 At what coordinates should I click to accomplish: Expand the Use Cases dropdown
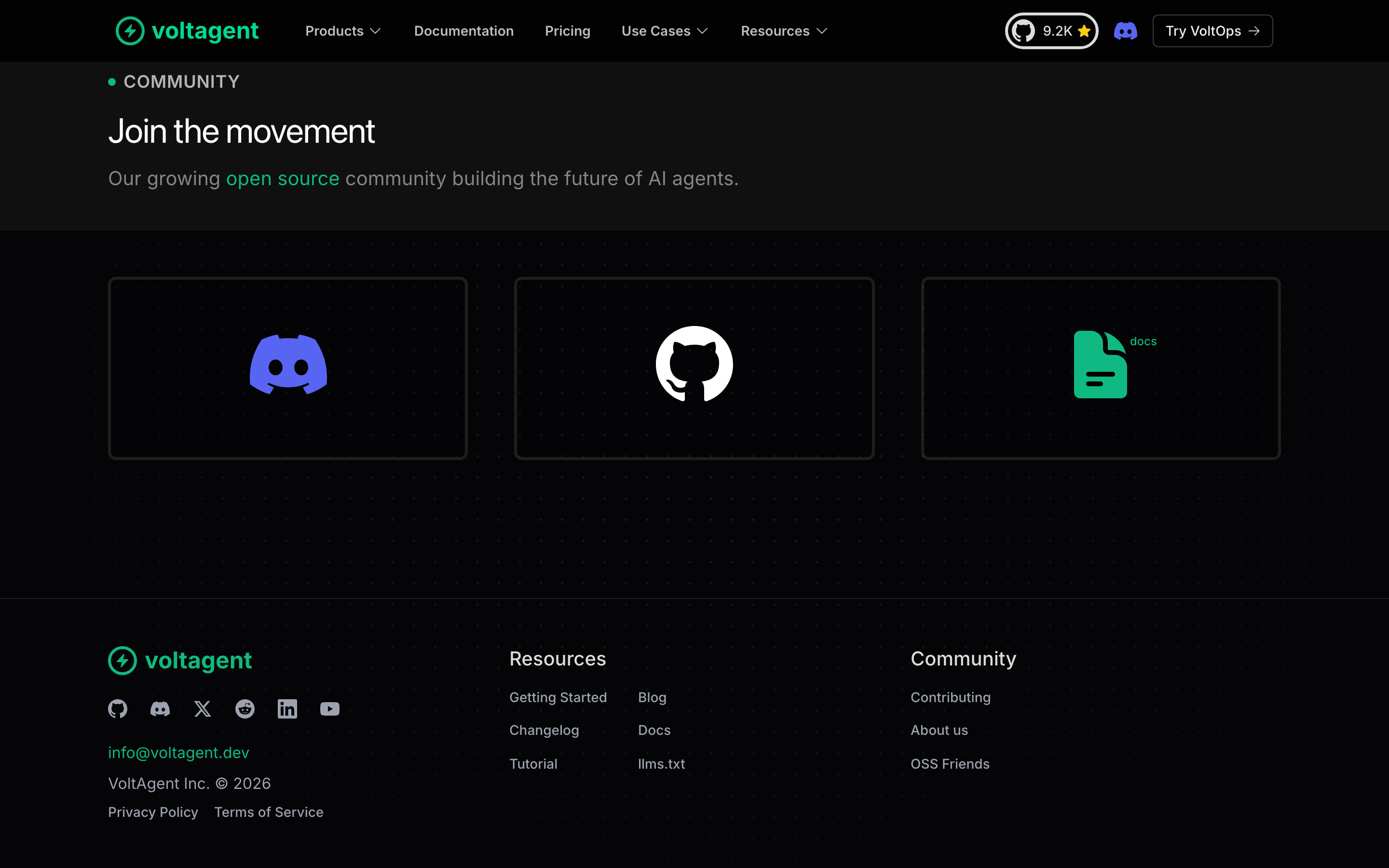665,31
